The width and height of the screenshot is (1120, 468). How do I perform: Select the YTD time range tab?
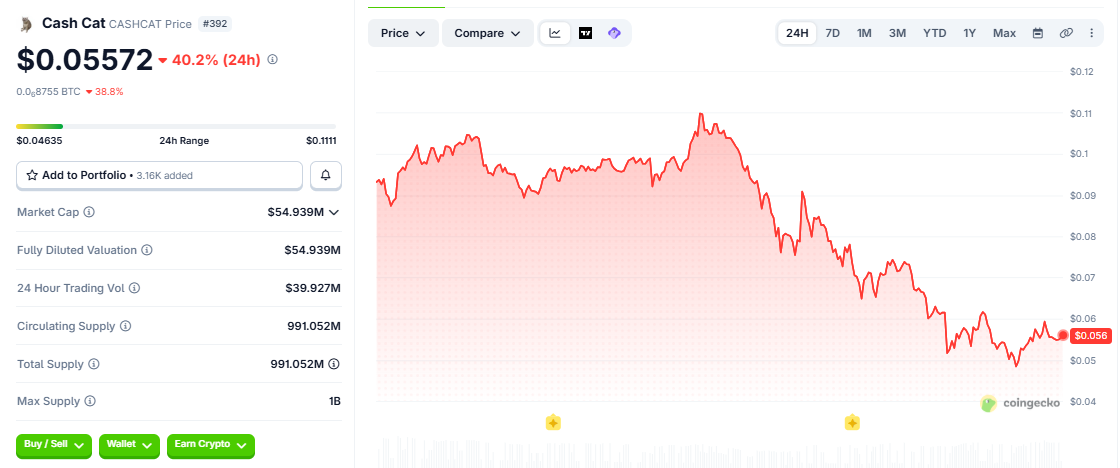click(x=934, y=33)
